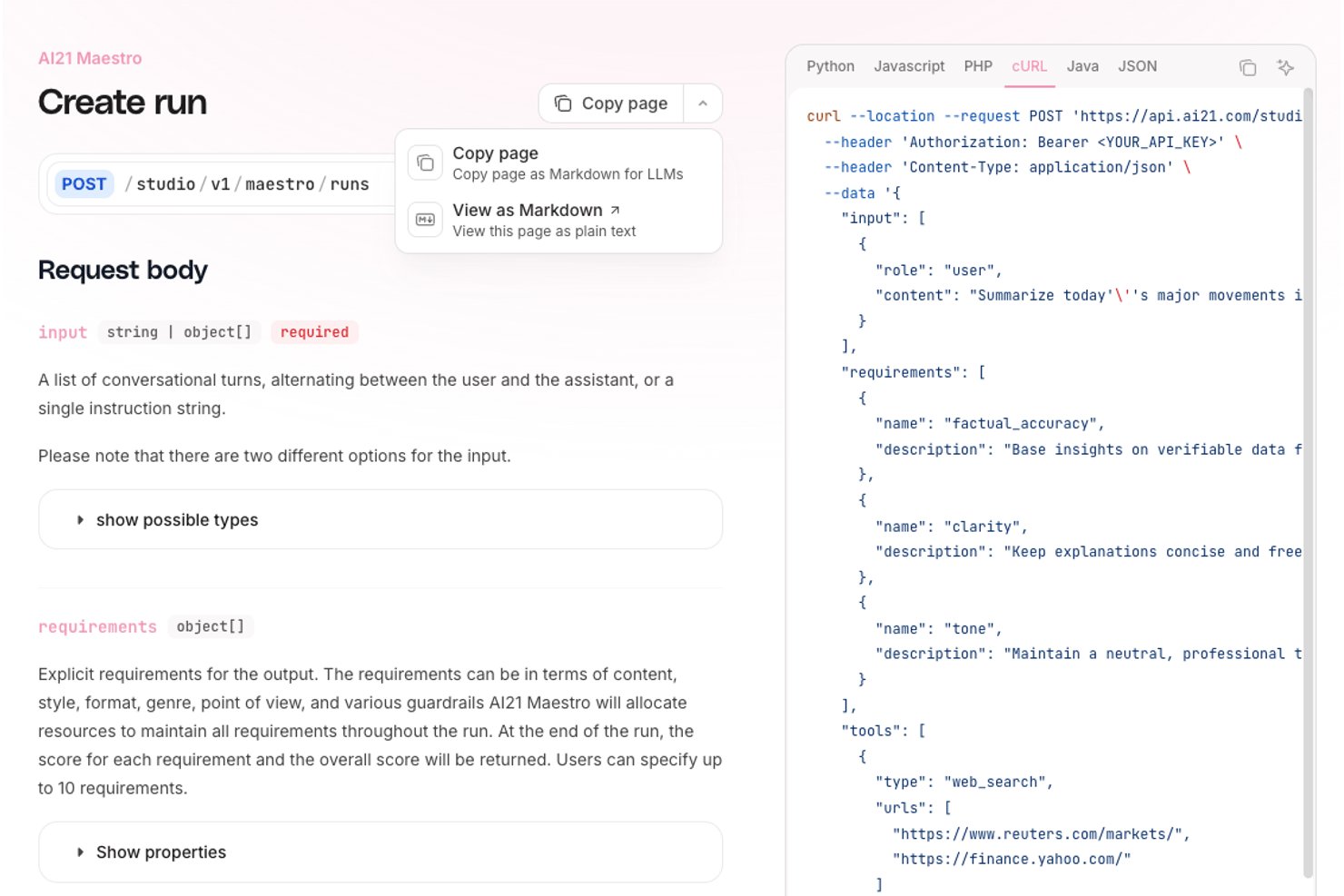
Task: Click the Authorization Bearer header line
Action: [x=1033, y=143]
